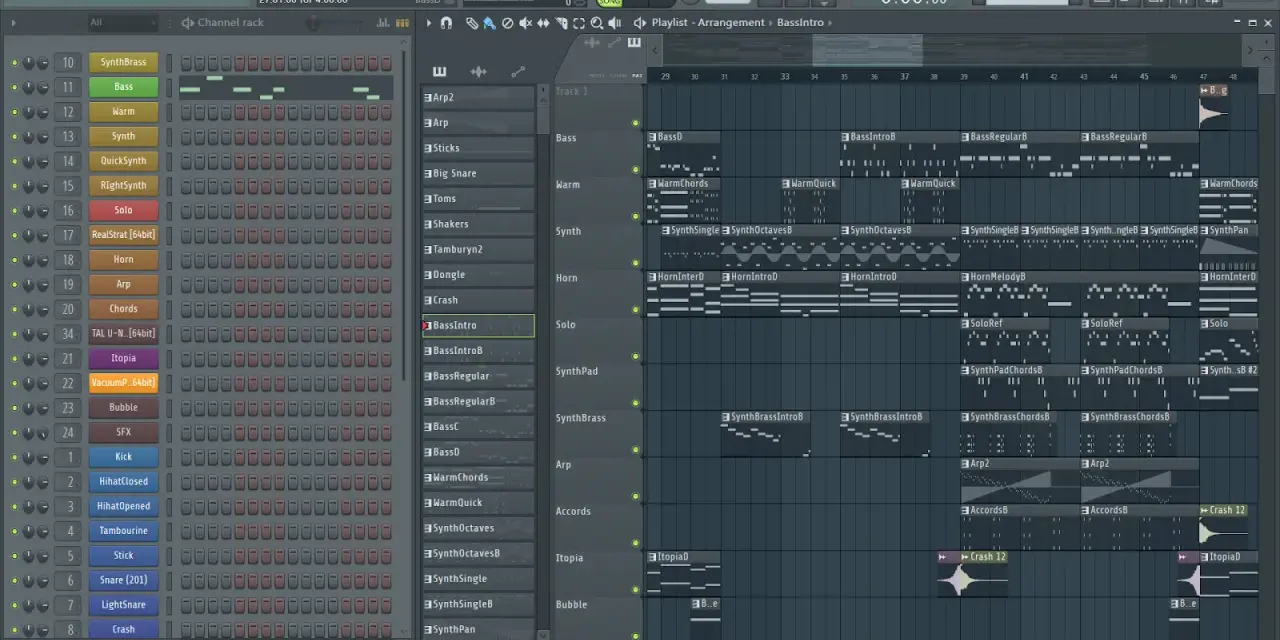Open the Bubble channel button
This screenshot has width=1280, height=640.
point(123,407)
